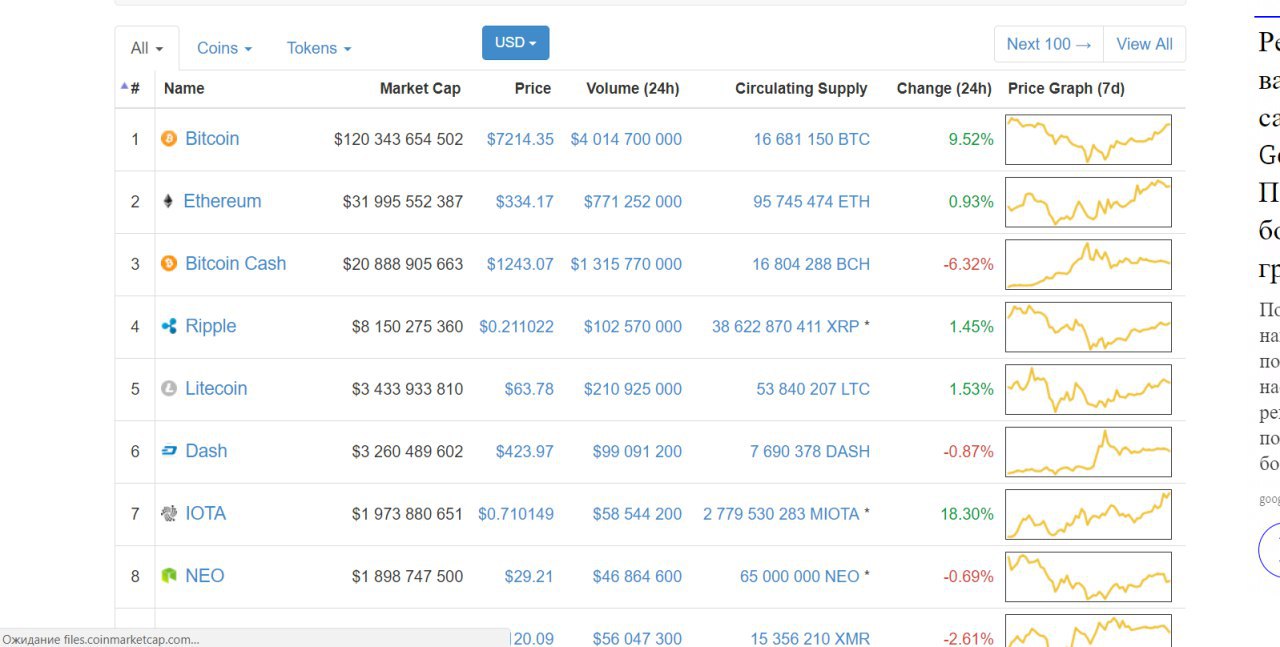Click supply 16 681 150 BTC

pyautogui.click(x=812, y=139)
